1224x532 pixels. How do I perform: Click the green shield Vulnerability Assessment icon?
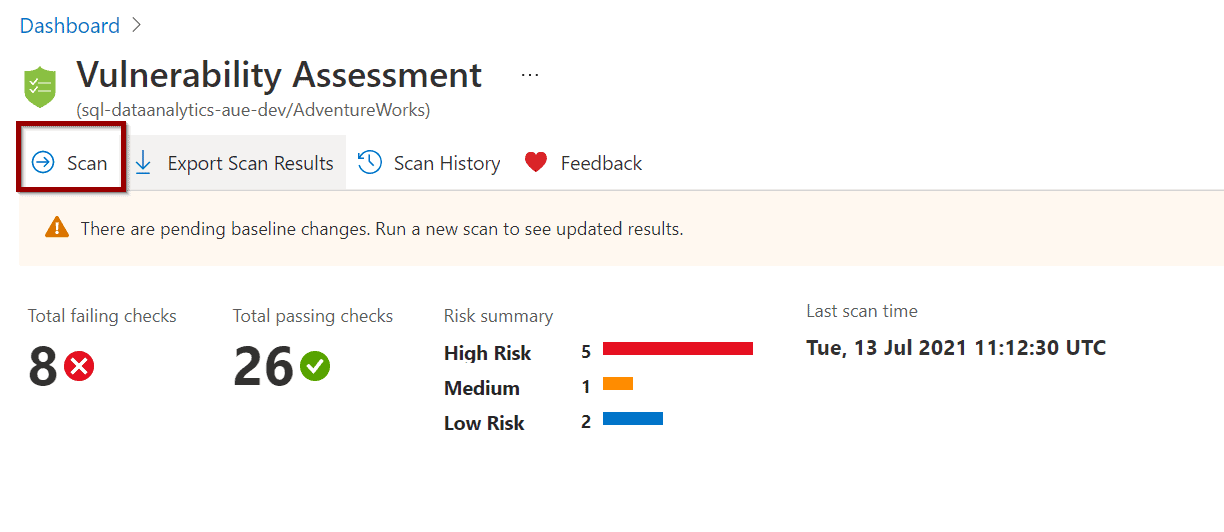point(41,86)
